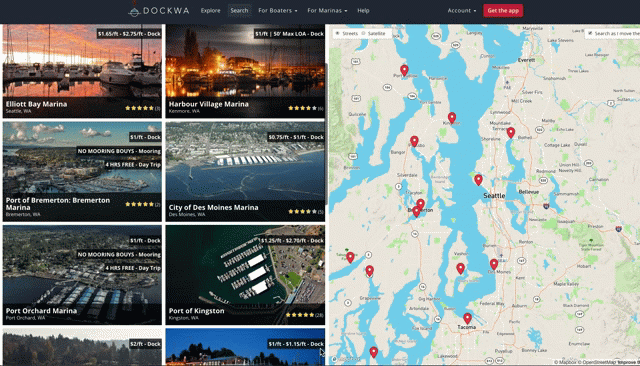The image size is (640, 366).
Task: Click the map pin near Bothell
Action: coord(511,132)
